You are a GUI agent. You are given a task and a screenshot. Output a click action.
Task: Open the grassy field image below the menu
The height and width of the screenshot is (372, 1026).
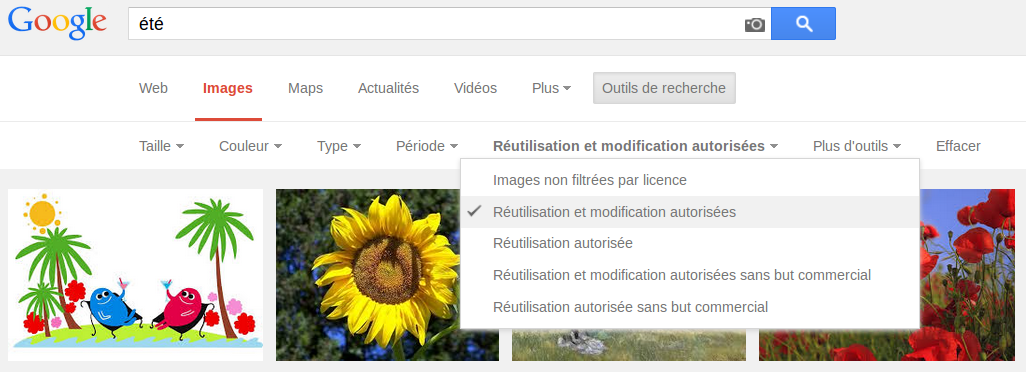point(629,345)
